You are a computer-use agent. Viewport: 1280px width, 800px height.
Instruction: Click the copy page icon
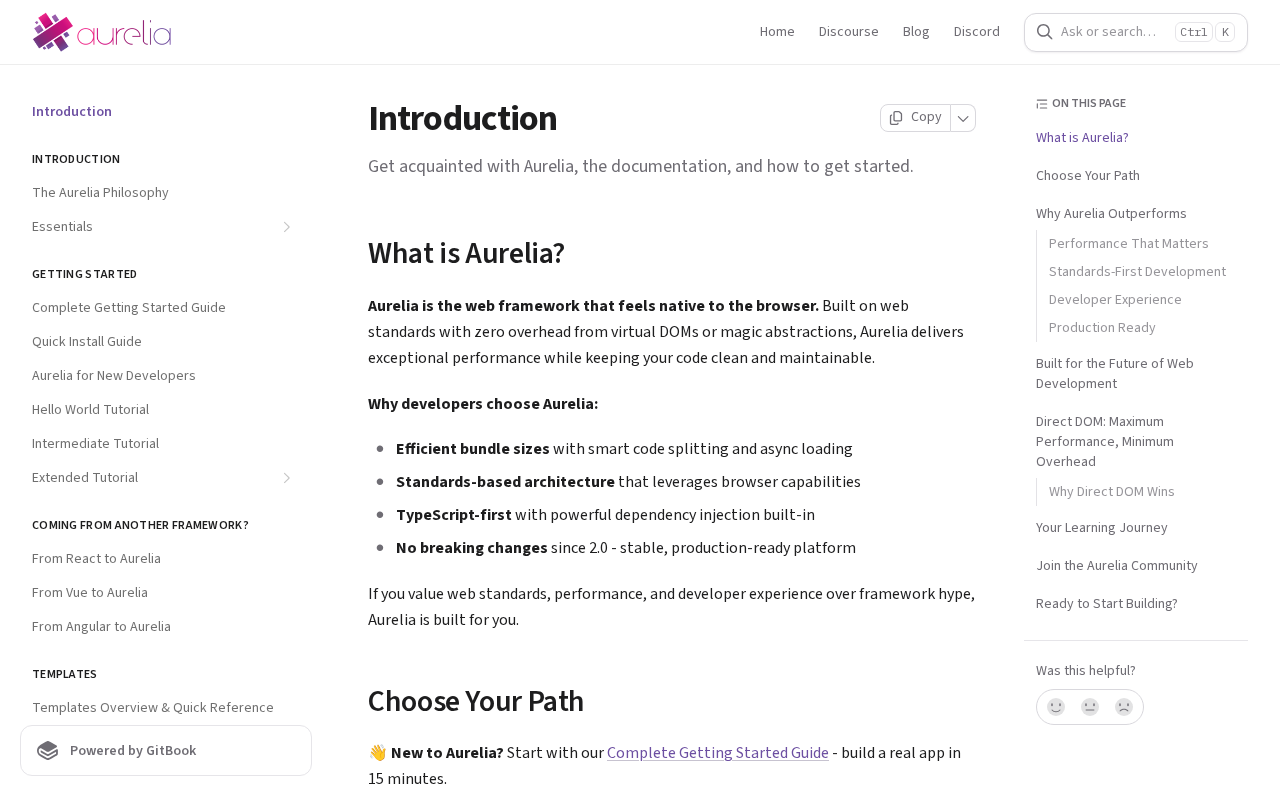(896, 118)
